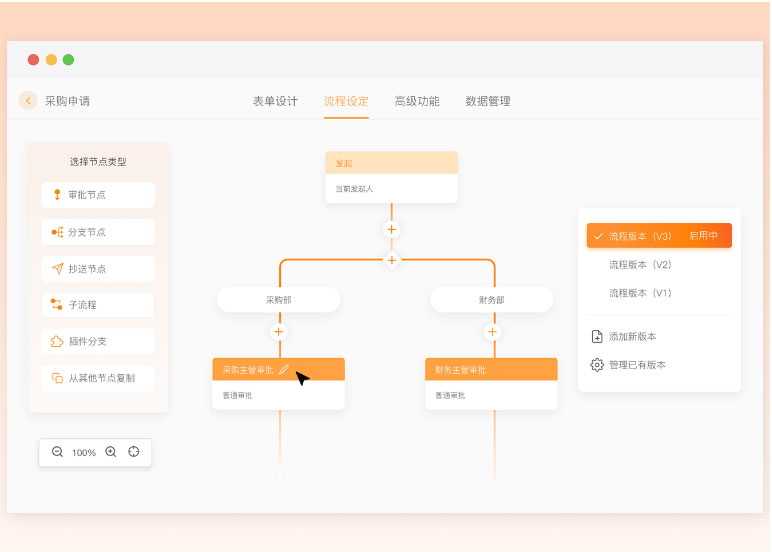Click the 从其他节点复制 copy icon

57,378
